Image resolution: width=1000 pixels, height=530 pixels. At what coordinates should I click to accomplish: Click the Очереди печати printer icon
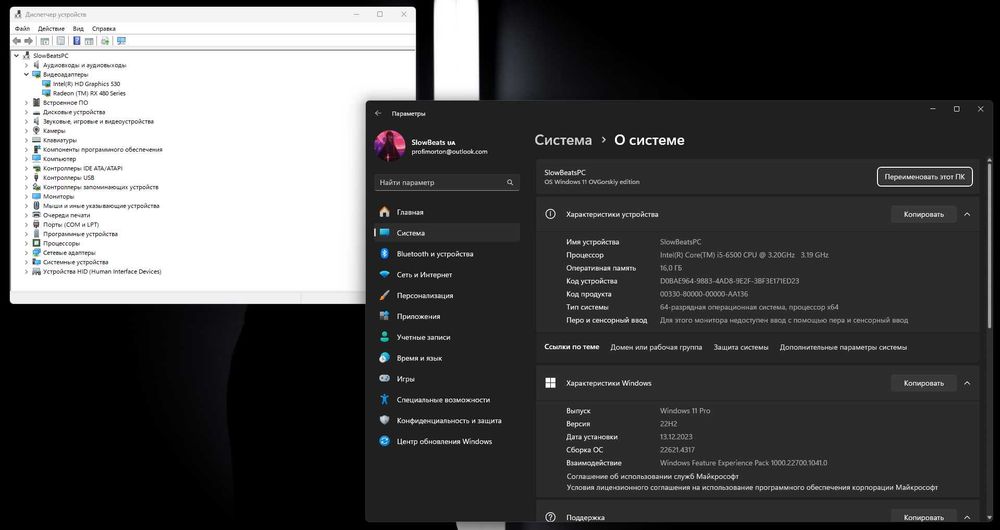click(x=36, y=215)
